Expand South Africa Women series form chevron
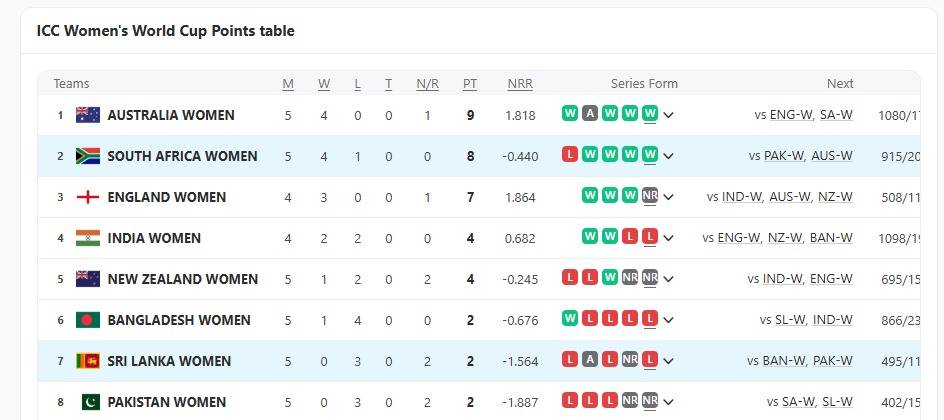Screen dimensions: 944x420 [669, 156]
